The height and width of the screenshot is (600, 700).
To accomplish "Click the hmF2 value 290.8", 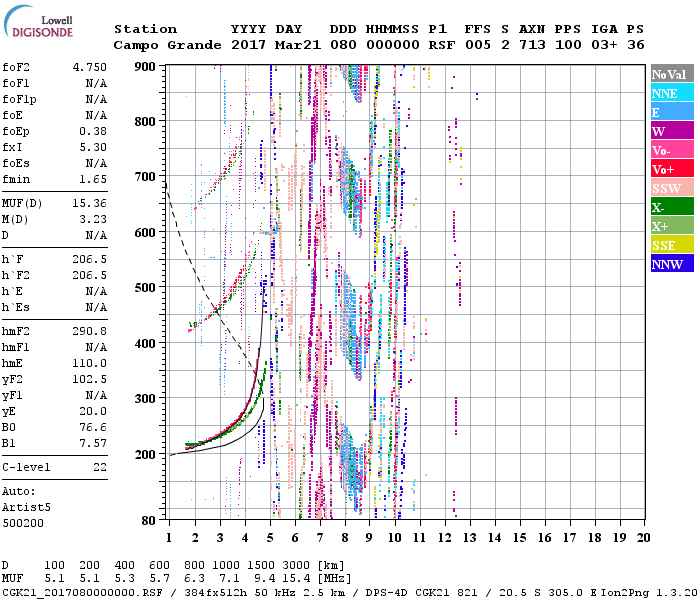I will tap(90, 331).
